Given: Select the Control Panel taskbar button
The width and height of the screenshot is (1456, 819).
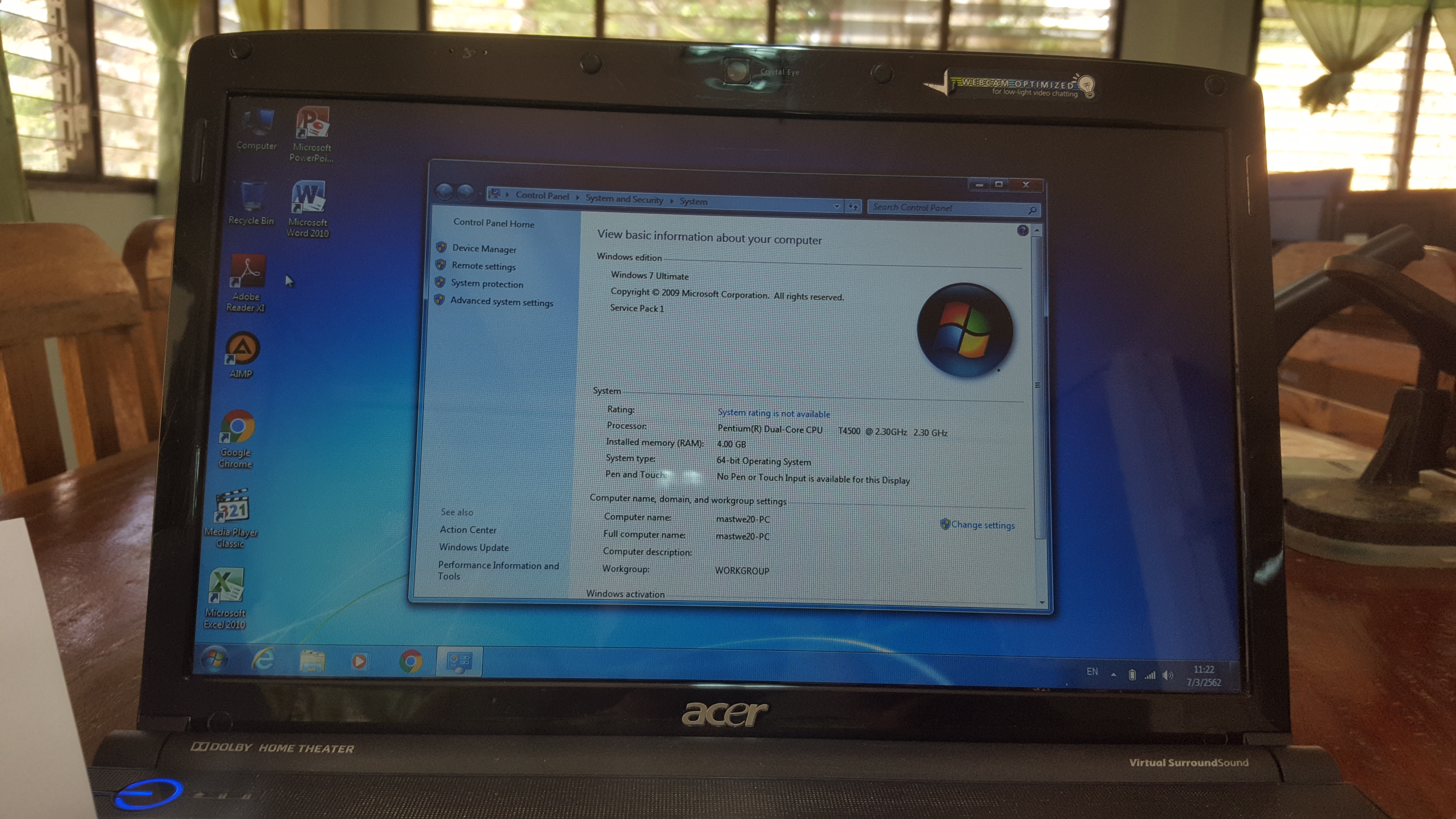Looking at the screenshot, I should (459, 661).
